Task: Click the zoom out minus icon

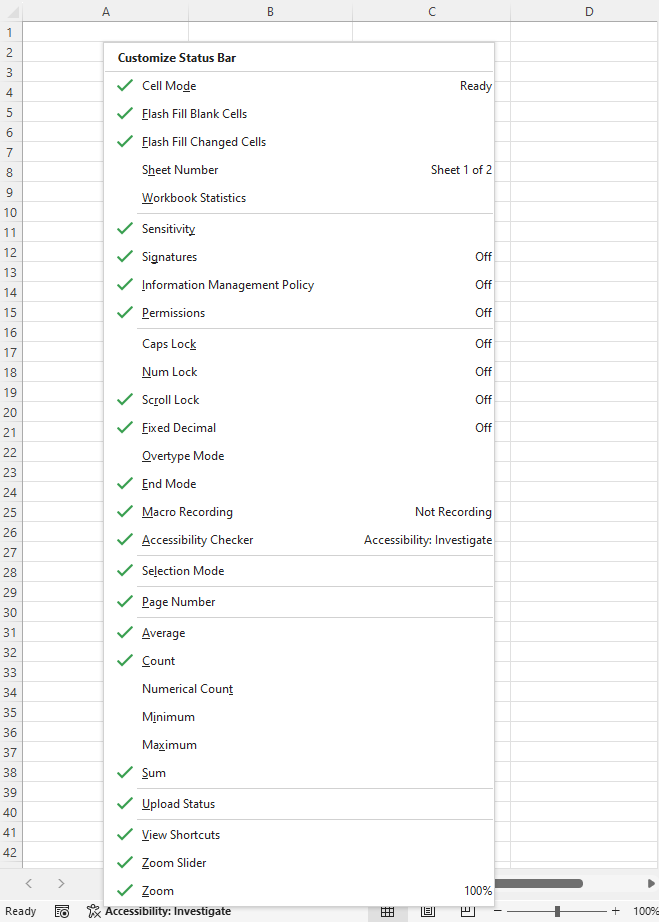Action: click(497, 911)
